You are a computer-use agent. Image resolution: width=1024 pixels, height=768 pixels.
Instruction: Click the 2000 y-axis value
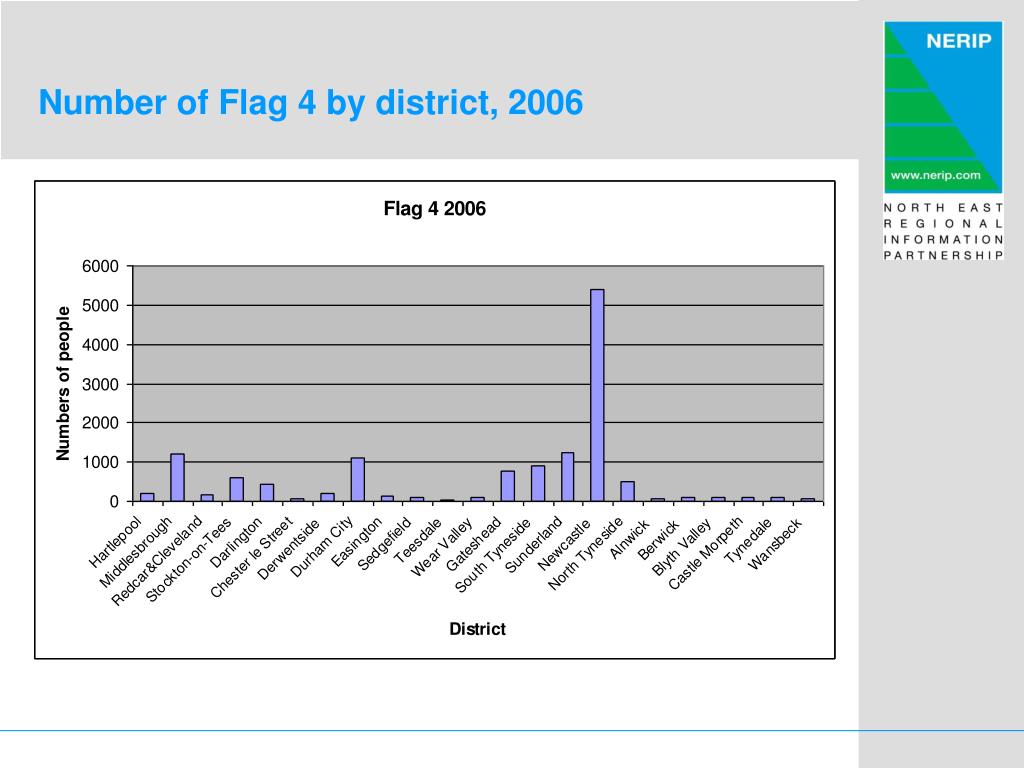[x=101, y=423]
